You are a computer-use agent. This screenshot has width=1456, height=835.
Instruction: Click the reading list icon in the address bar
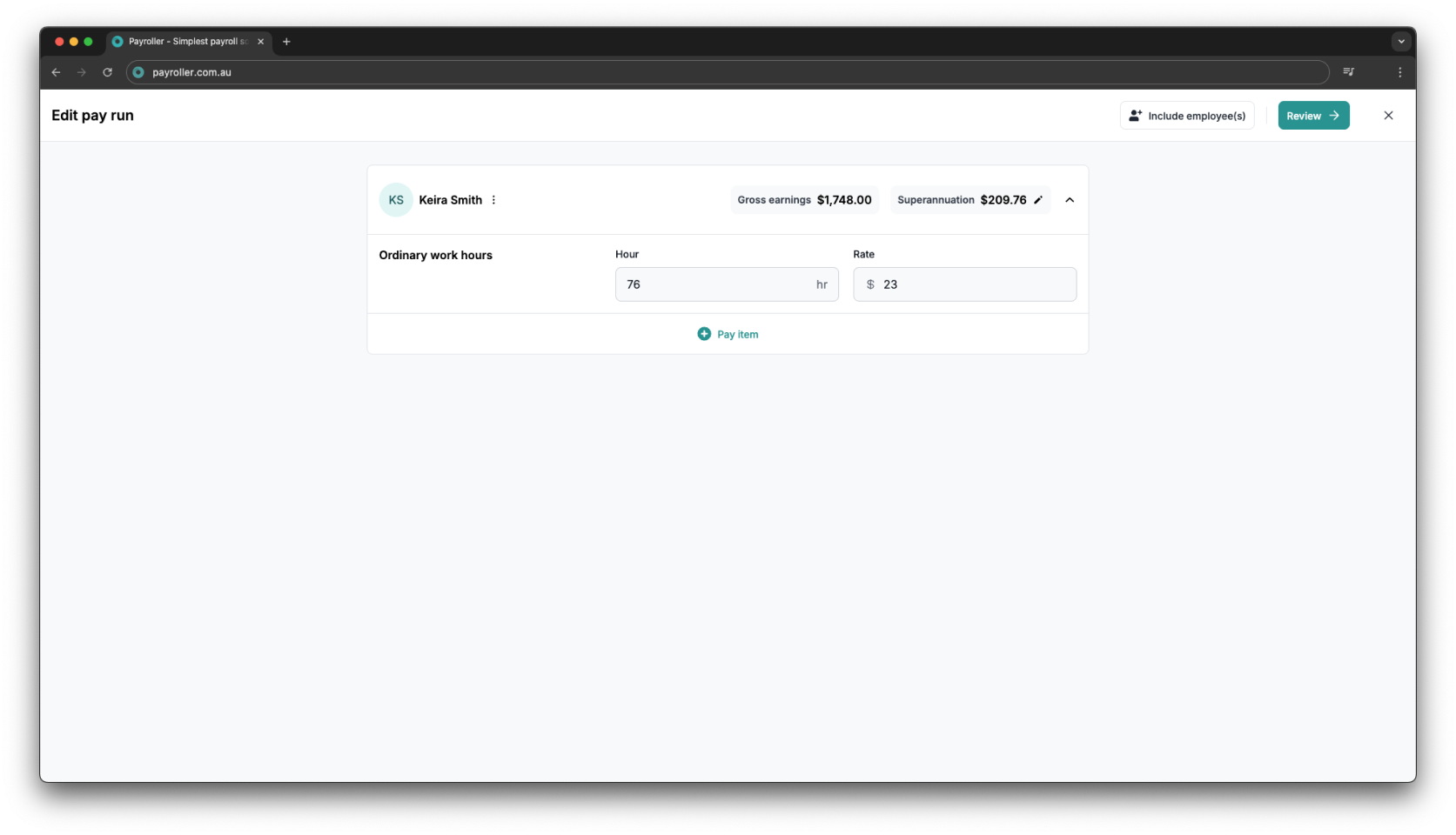1349,72
